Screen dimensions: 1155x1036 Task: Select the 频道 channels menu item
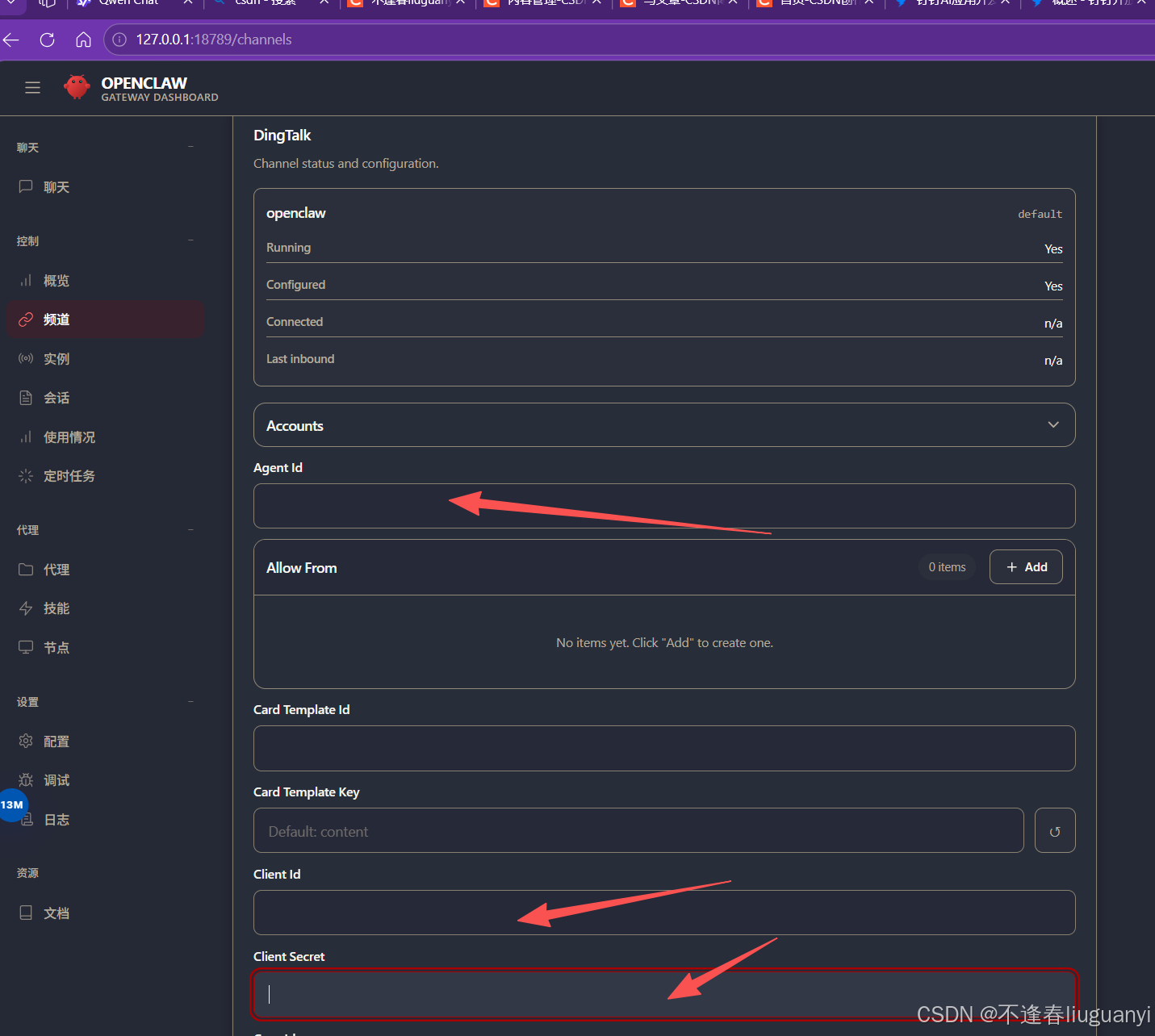pyautogui.click(x=105, y=320)
